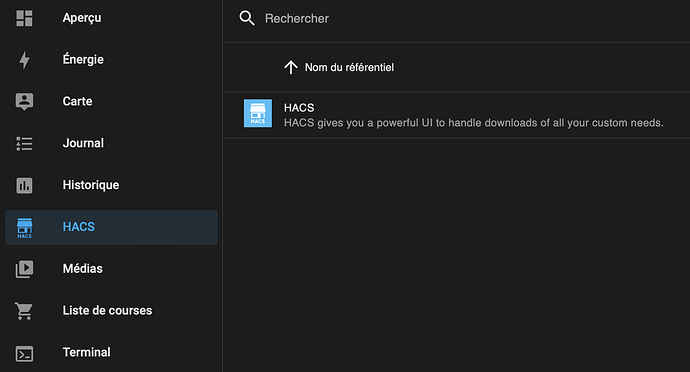Sort by Nom du référentiel column header

pos(349,67)
